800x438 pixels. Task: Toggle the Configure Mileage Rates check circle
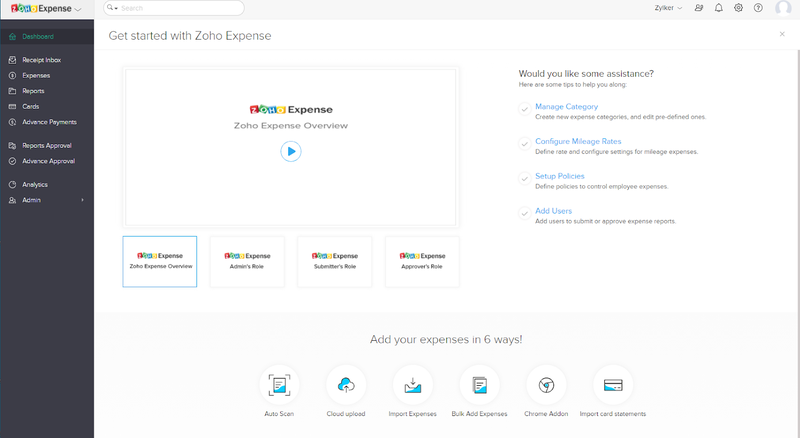pos(524,143)
